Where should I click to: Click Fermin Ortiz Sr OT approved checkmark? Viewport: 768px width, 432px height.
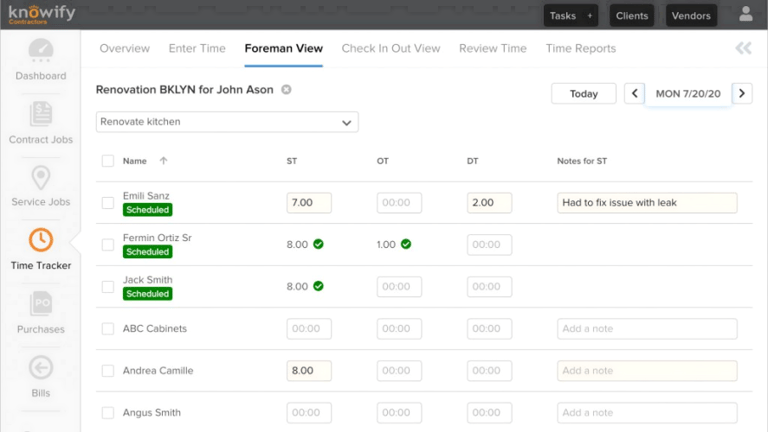click(406, 244)
